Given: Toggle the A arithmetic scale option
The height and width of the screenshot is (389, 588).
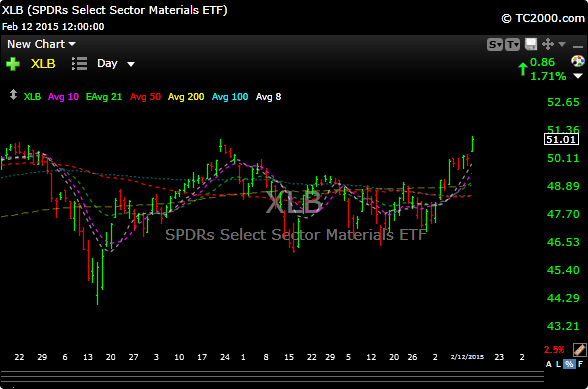Looking at the screenshot, I should 549,364.
